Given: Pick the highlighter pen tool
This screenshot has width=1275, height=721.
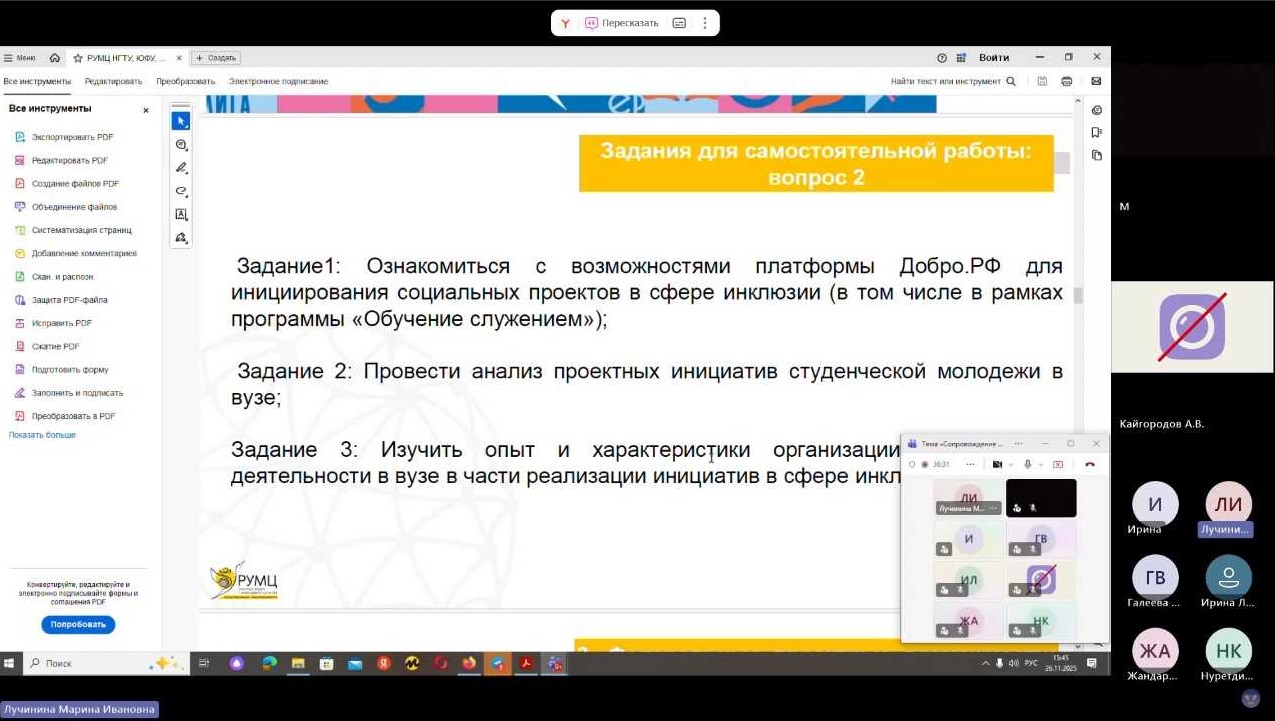Looking at the screenshot, I should click(x=181, y=168).
